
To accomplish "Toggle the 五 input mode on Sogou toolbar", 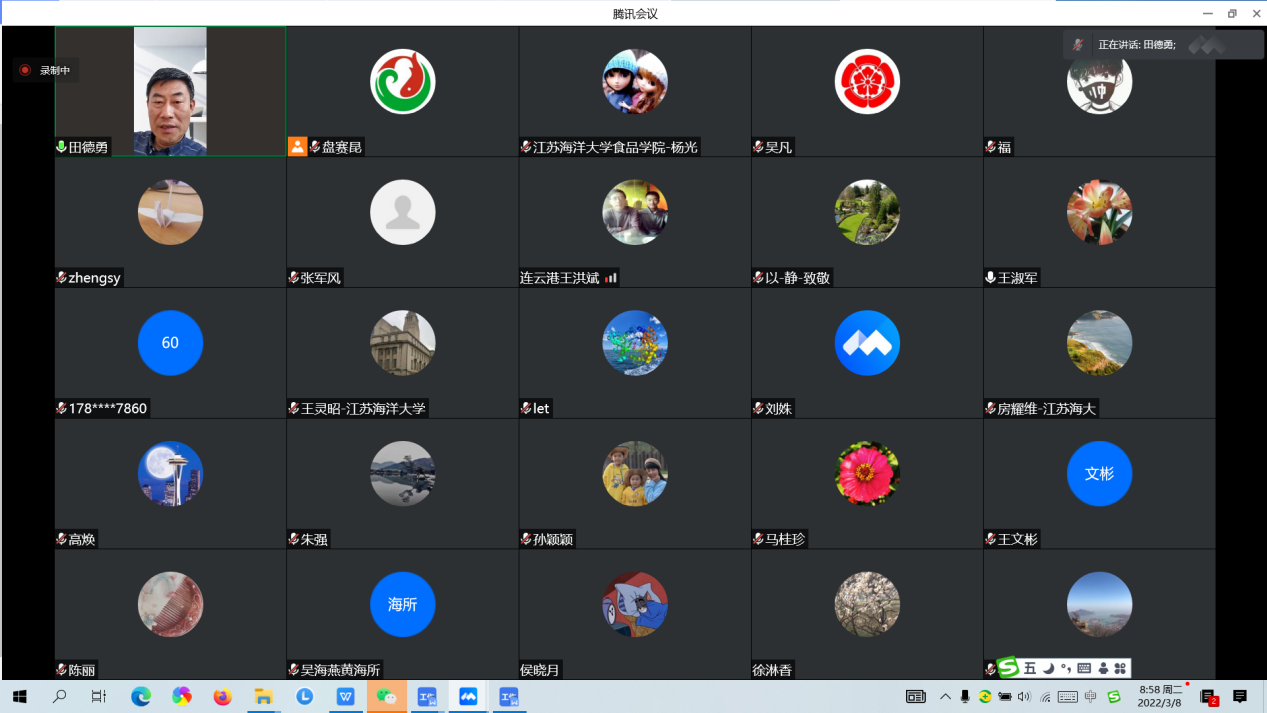I will (x=1030, y=668).
